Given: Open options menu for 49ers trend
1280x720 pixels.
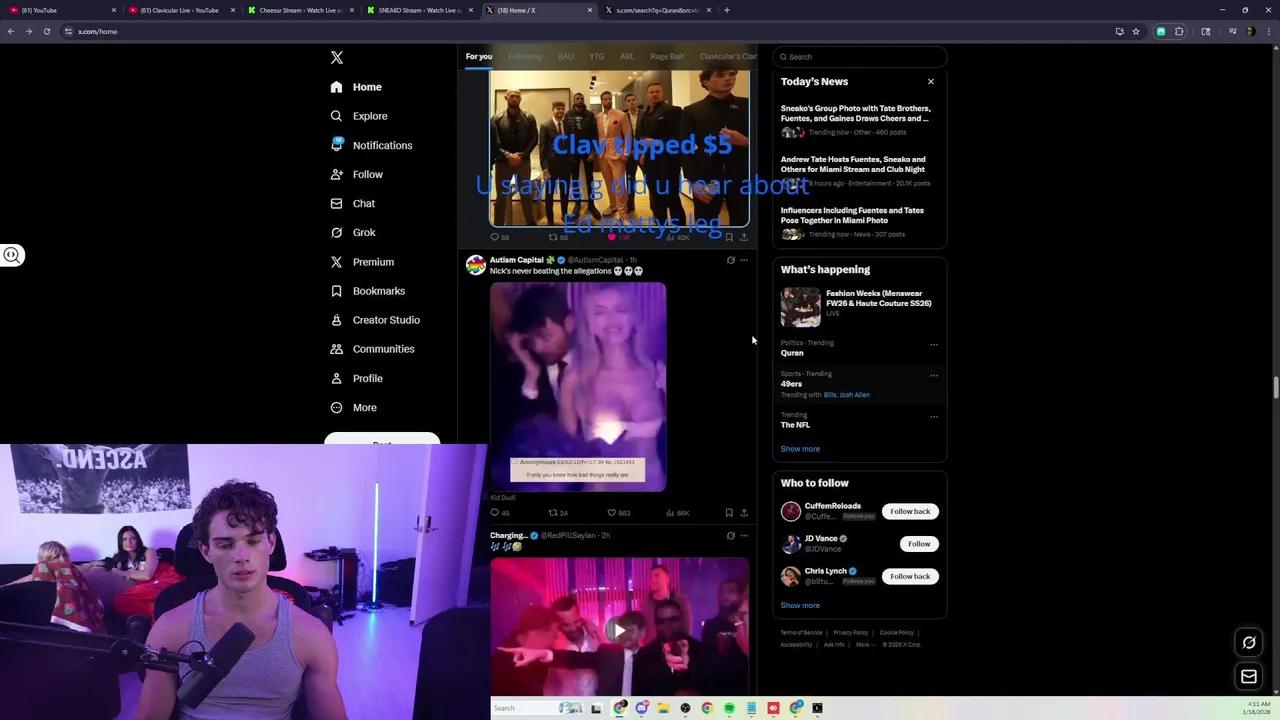Looking at the screenshot, I should coord(934,375).
